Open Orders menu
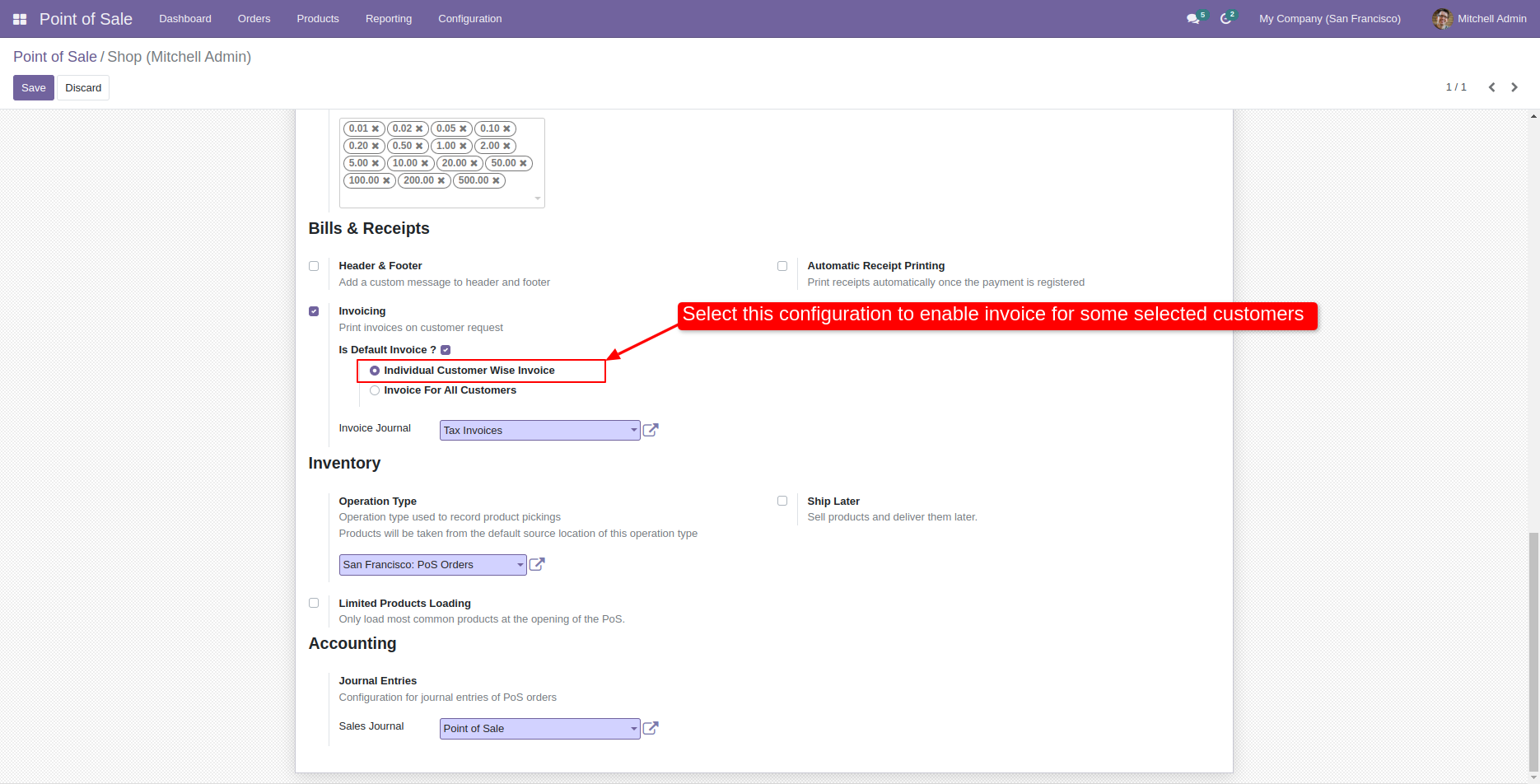This screenshot has width=1540, height=784. click(x=254, y=19)
